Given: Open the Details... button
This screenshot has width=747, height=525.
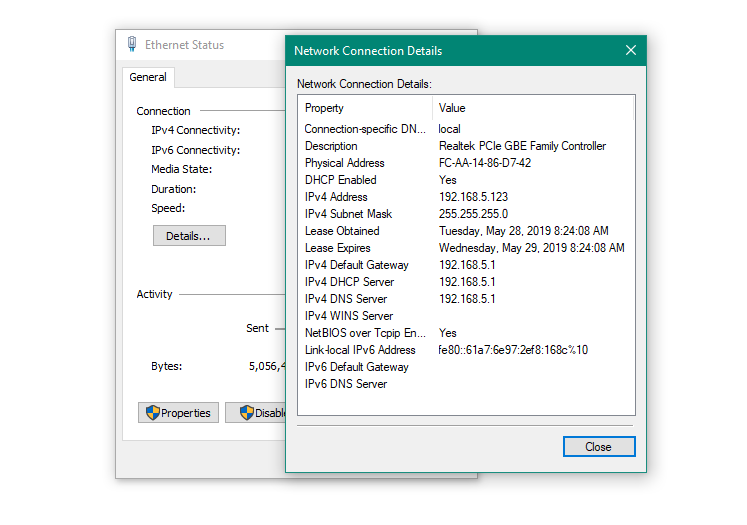Looking at the screenshot, I should pos(188,236).
